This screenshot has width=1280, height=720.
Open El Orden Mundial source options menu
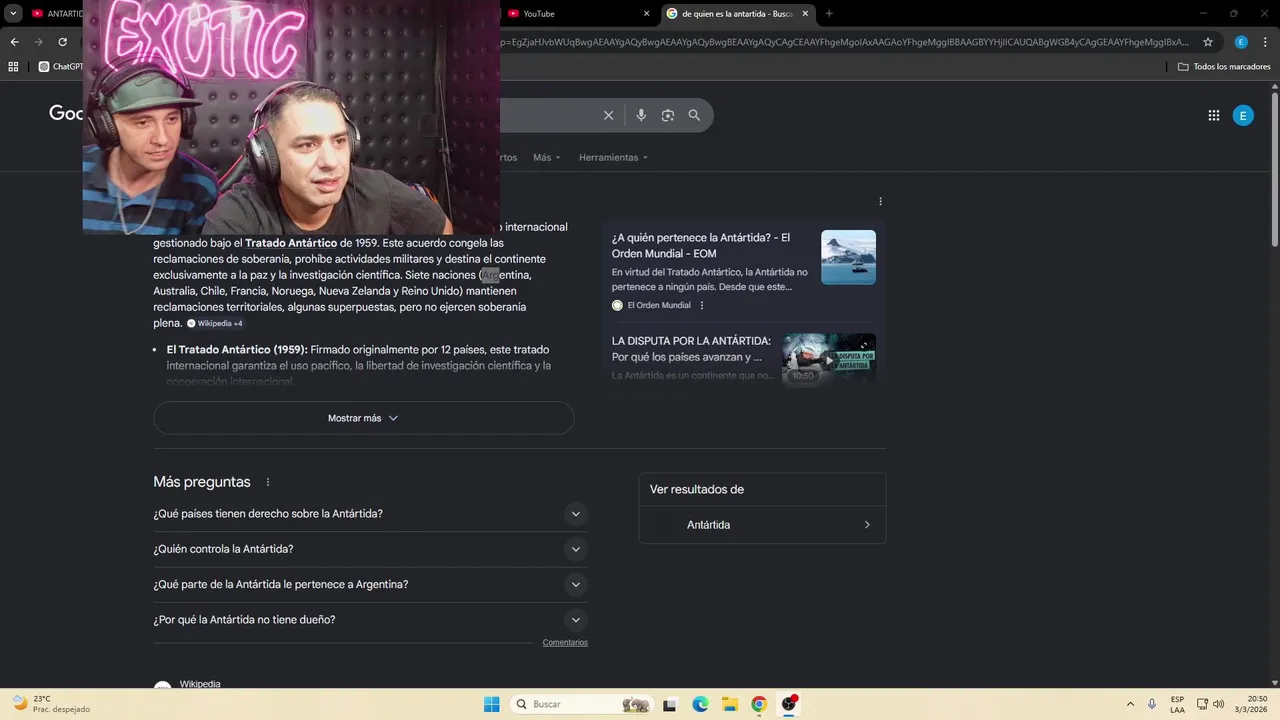coord(701,305)
